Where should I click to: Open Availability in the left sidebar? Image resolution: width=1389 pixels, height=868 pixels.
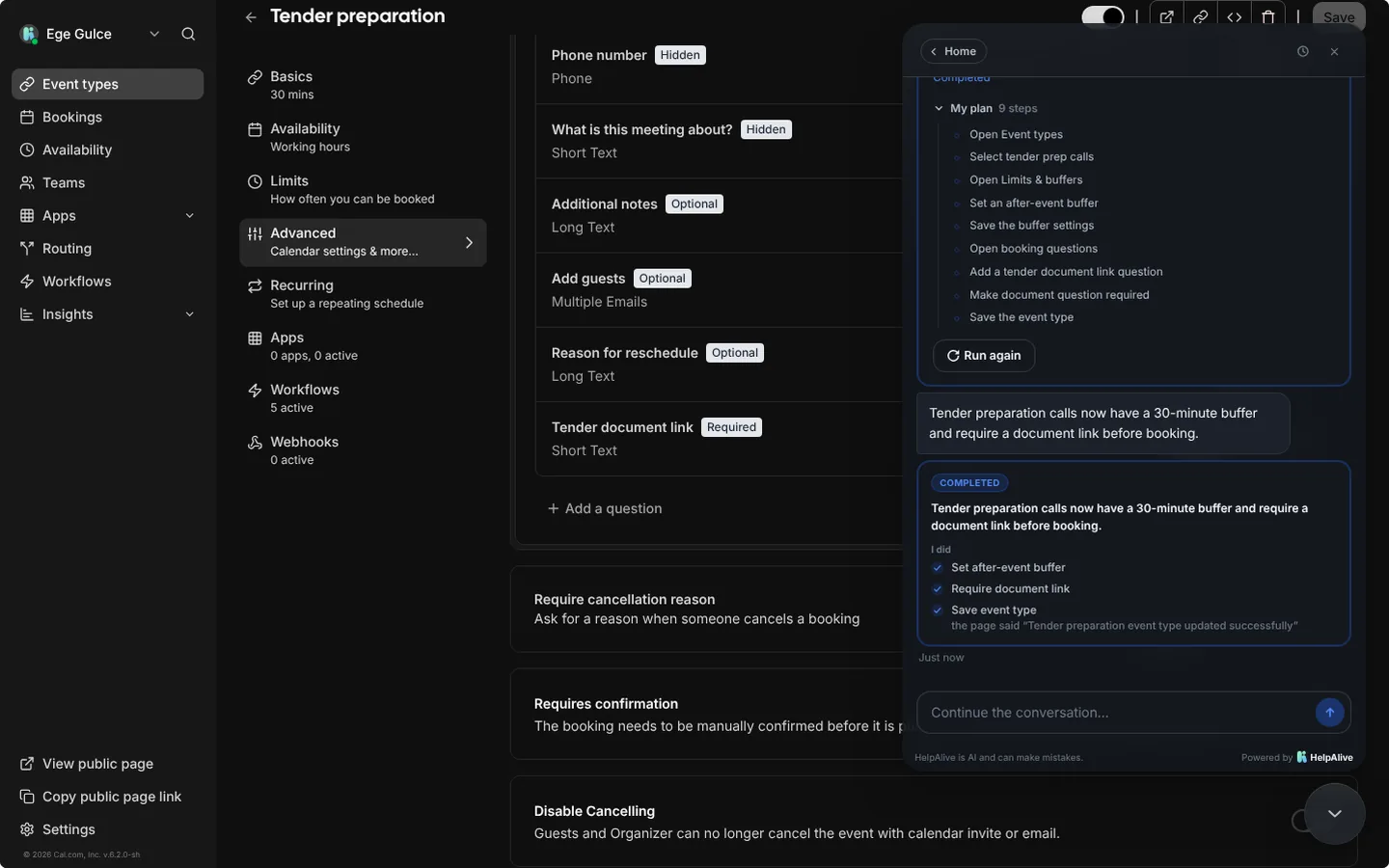tap(107, 149)
